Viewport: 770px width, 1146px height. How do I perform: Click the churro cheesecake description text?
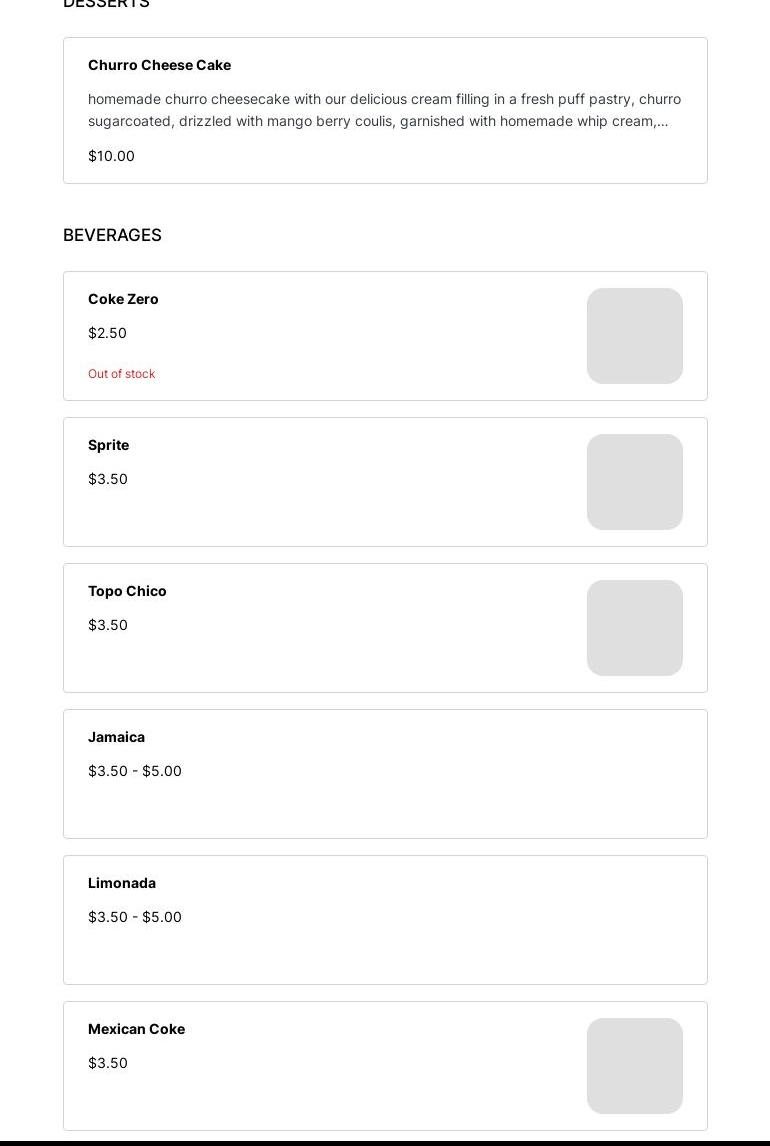click(x=384, y=110)
